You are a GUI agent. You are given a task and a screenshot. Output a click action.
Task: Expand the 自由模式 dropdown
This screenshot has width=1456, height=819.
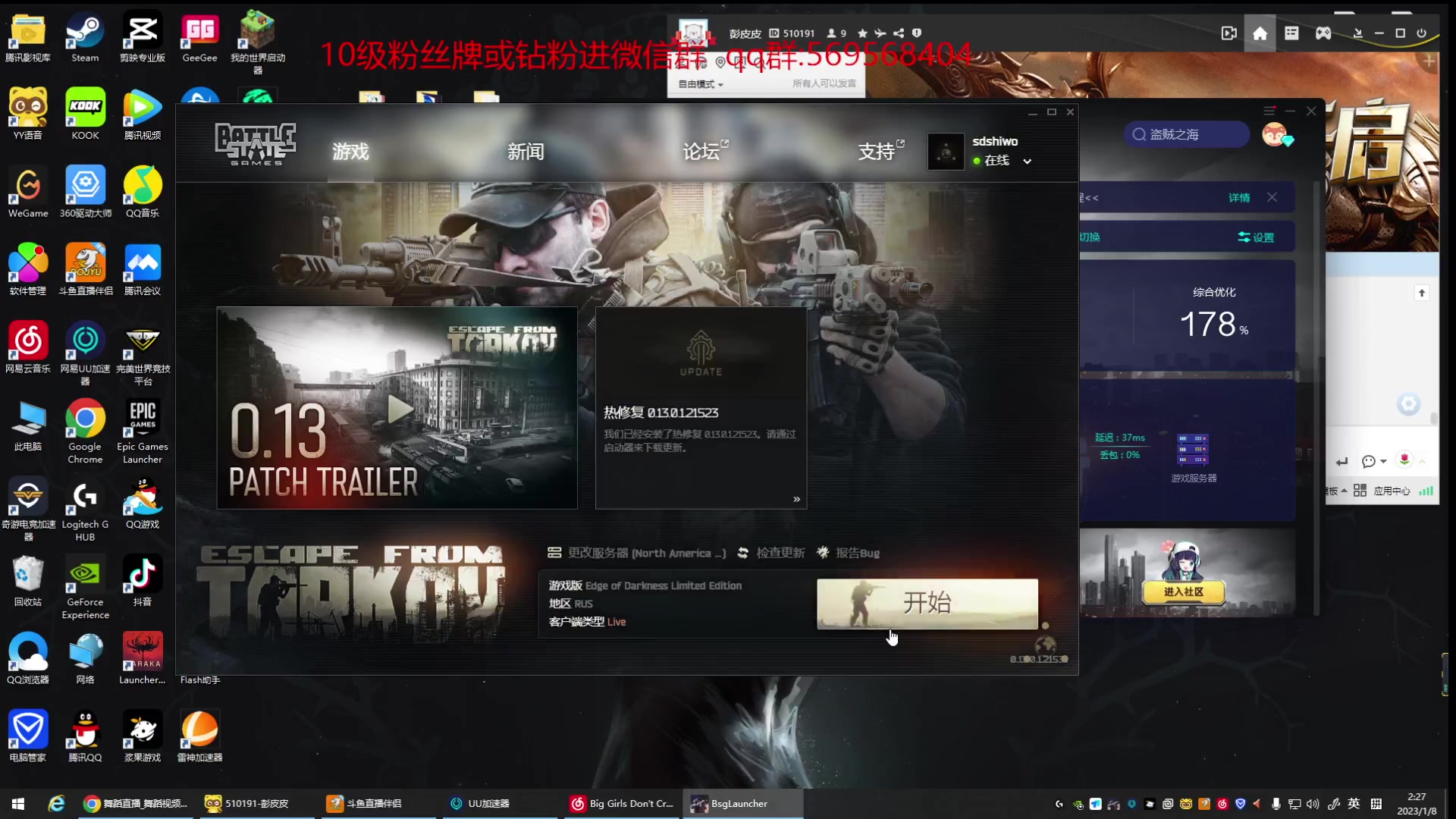[701, 84]
